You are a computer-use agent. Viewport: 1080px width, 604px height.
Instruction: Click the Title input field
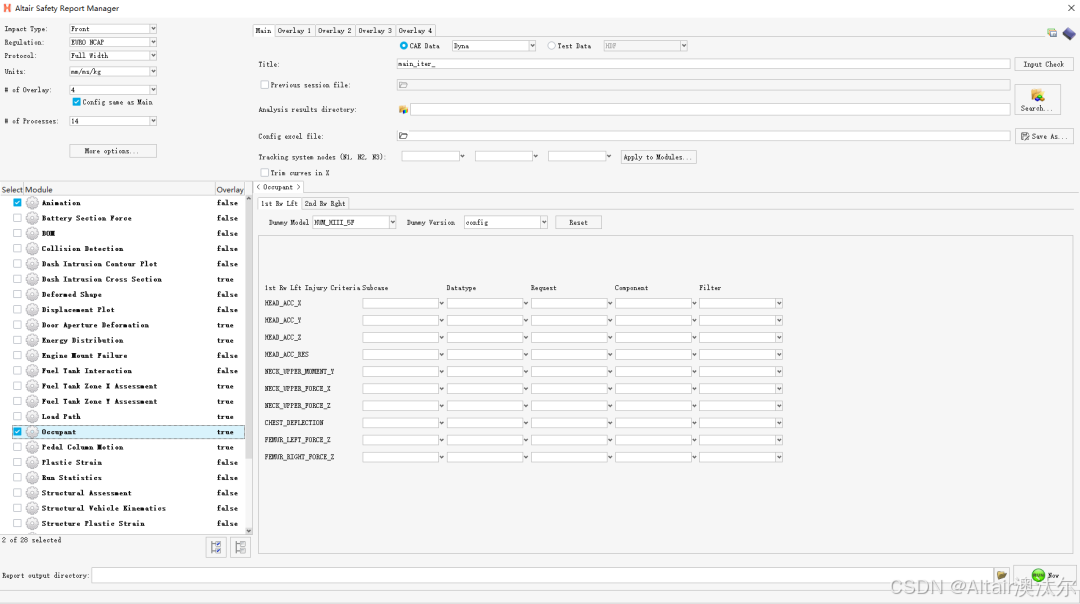click(703, 64)
